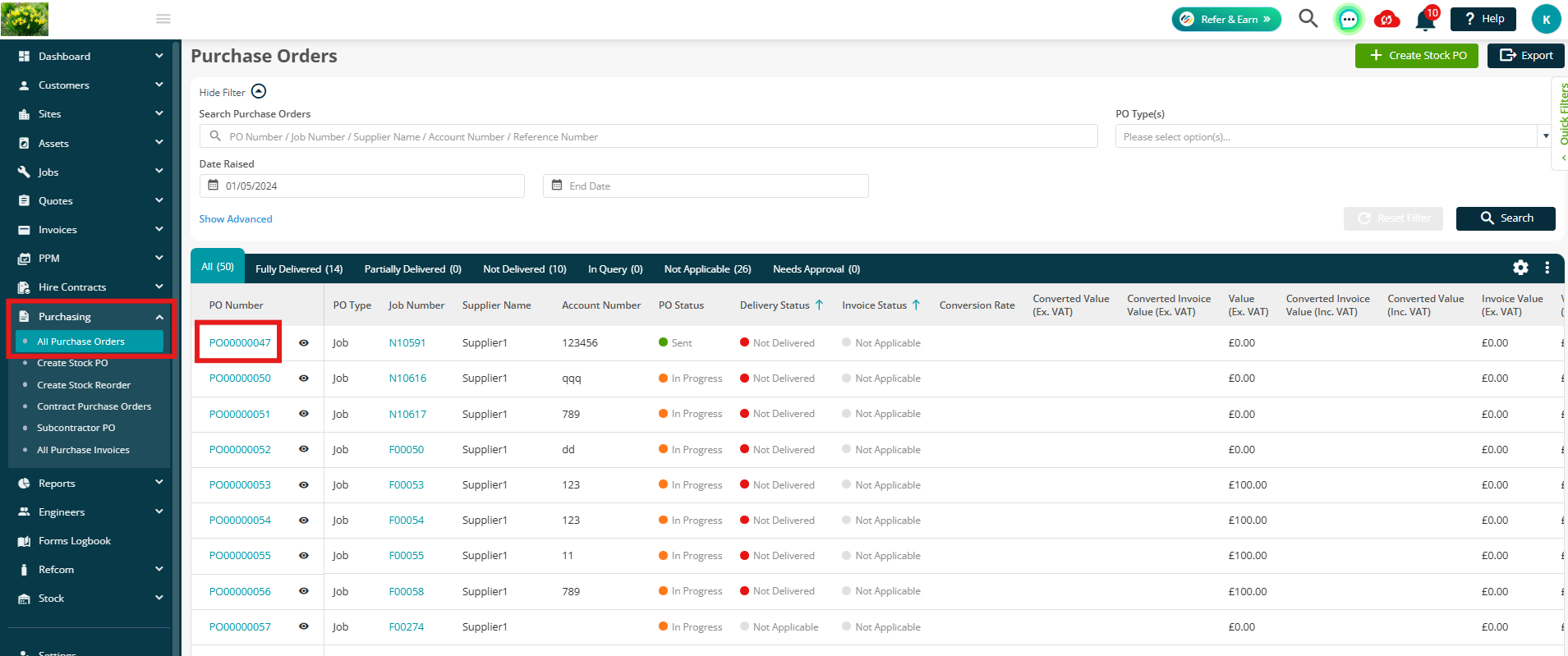Click the Assets sidebar icon

coord(24,143)
